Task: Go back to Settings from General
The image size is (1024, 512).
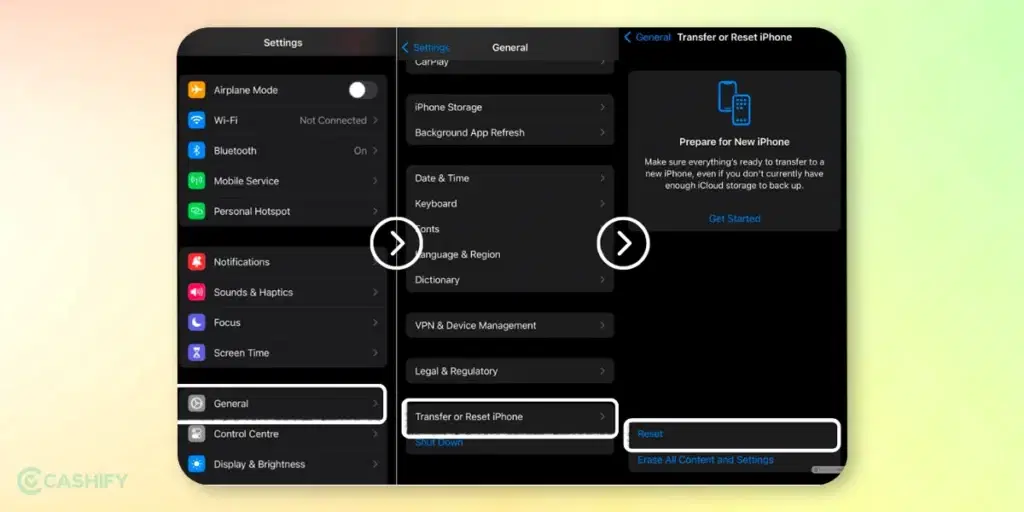Action: click(x=426, y=48)
